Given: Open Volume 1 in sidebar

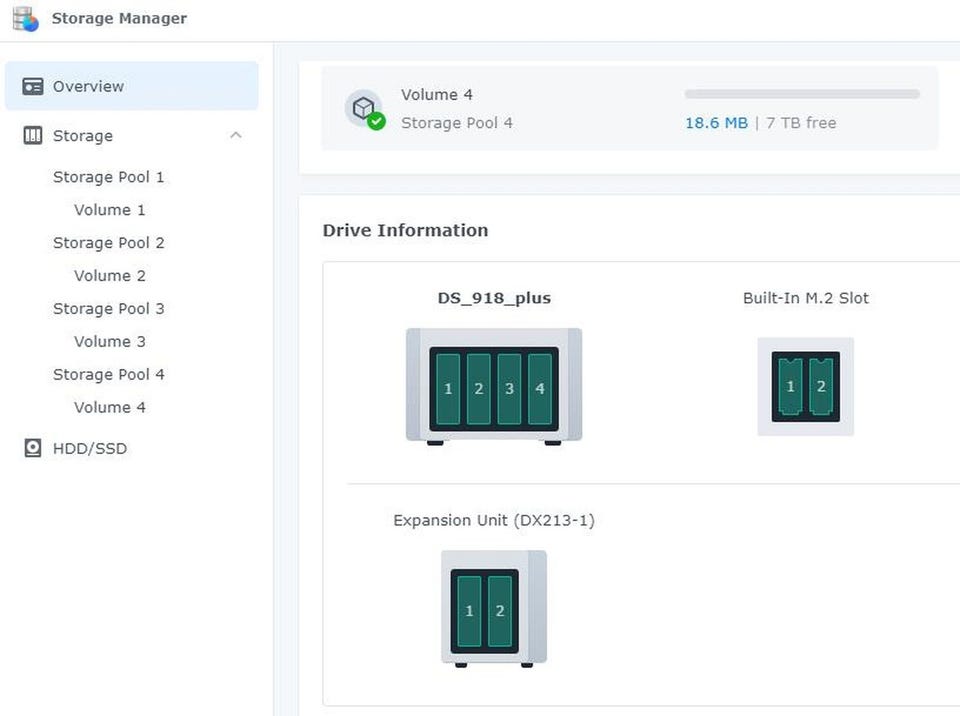Looking at the screenshot, I should (x=109, y=210).
